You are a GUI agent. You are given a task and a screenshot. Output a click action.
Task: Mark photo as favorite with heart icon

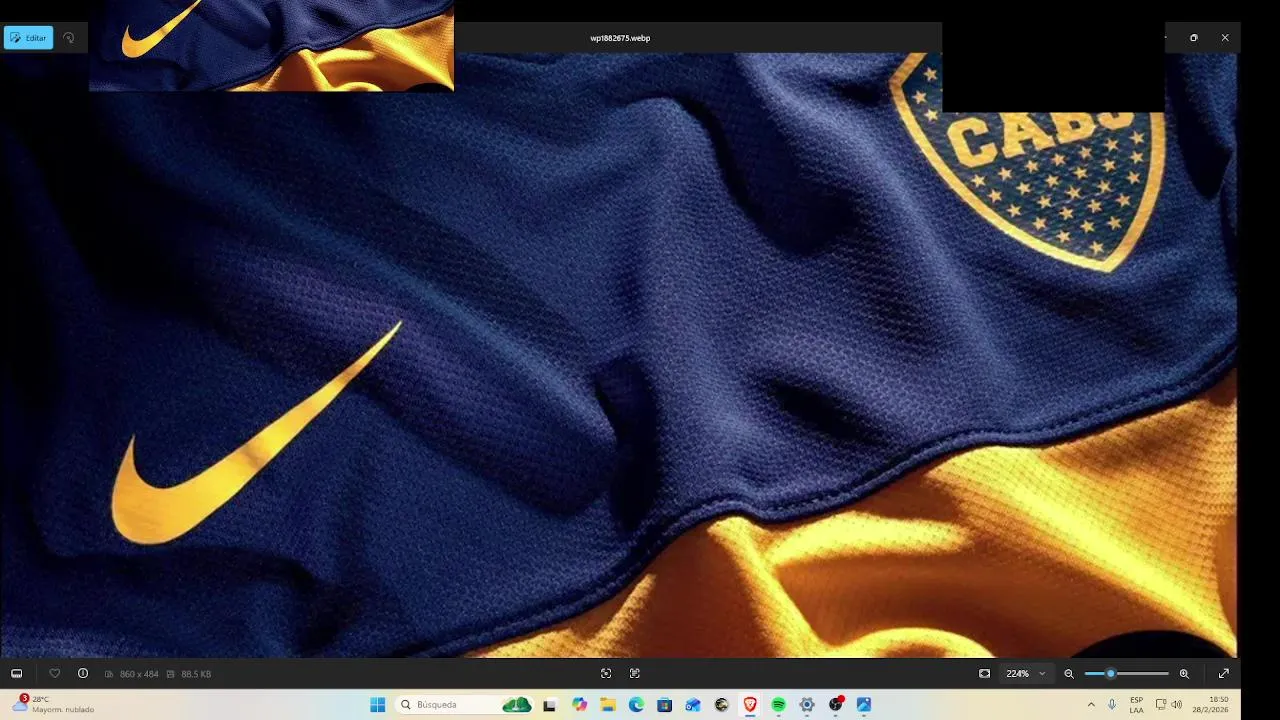tap(55, 674)
